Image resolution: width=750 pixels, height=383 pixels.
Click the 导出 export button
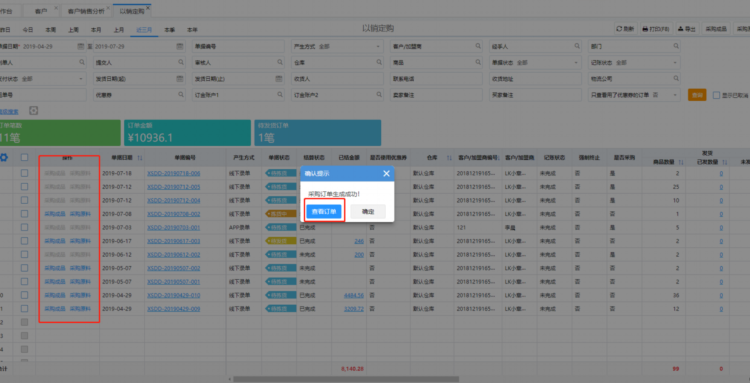(687, 29)
